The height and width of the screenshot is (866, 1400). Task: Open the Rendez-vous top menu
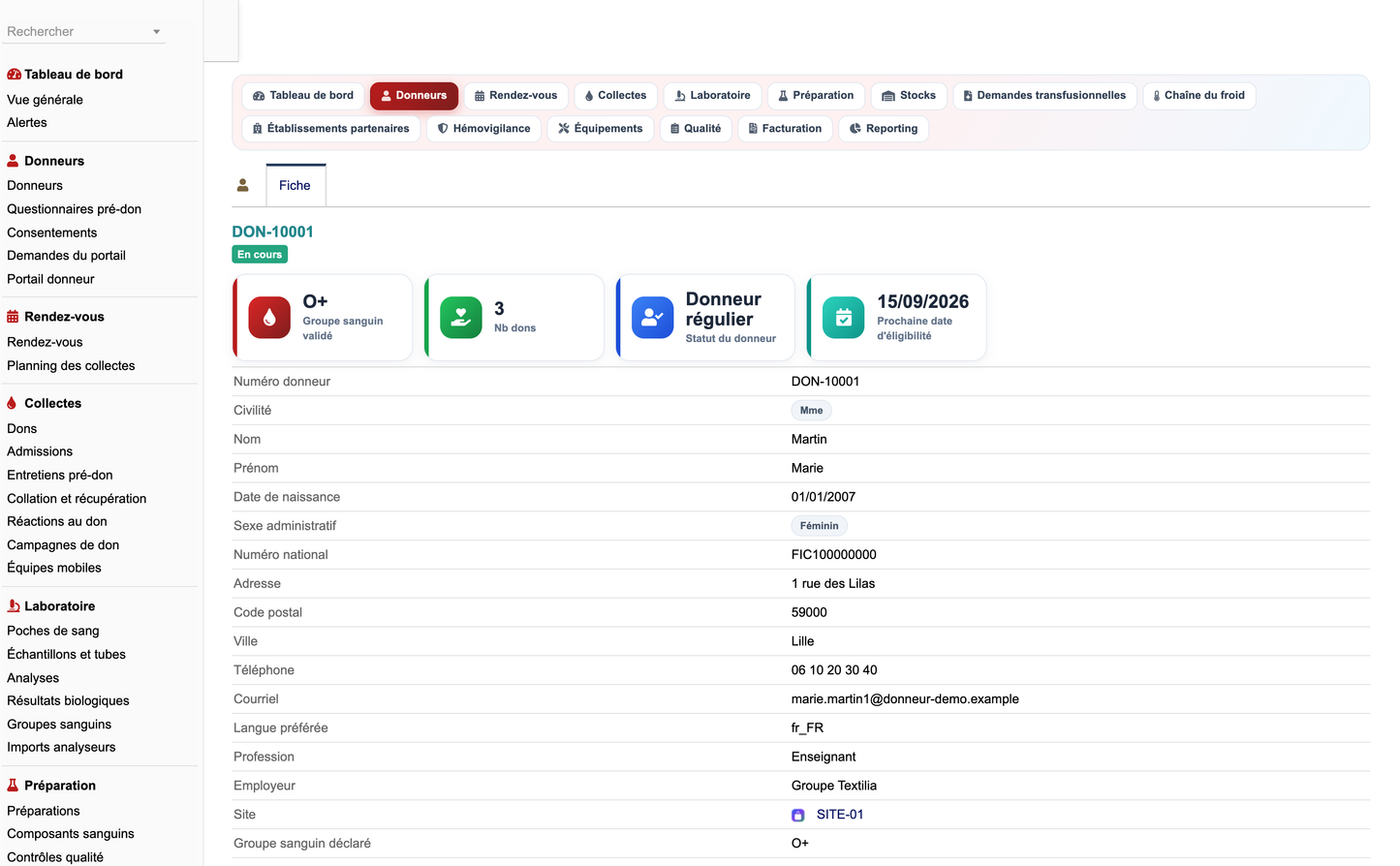(515, 96)
